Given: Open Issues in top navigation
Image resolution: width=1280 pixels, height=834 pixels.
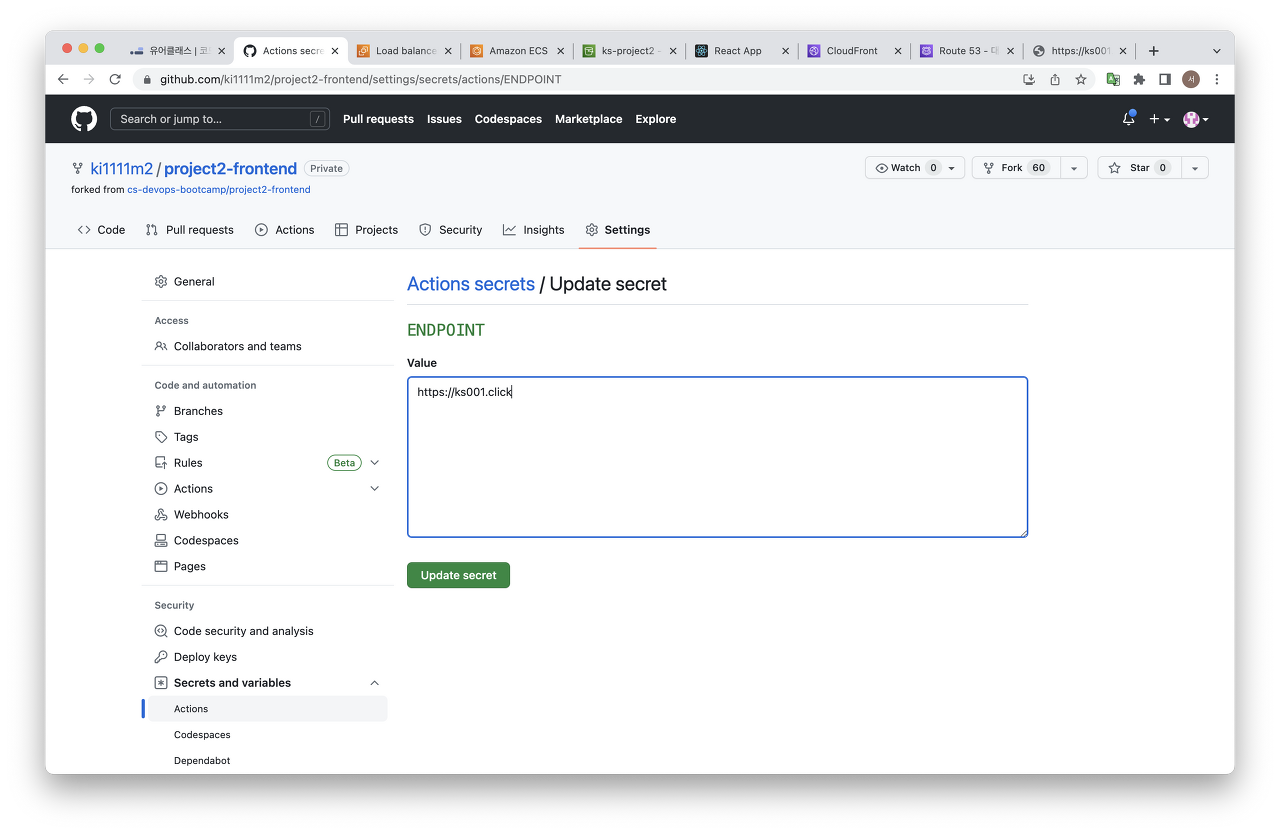Looking at the screenshot, I should coord(444,119).
